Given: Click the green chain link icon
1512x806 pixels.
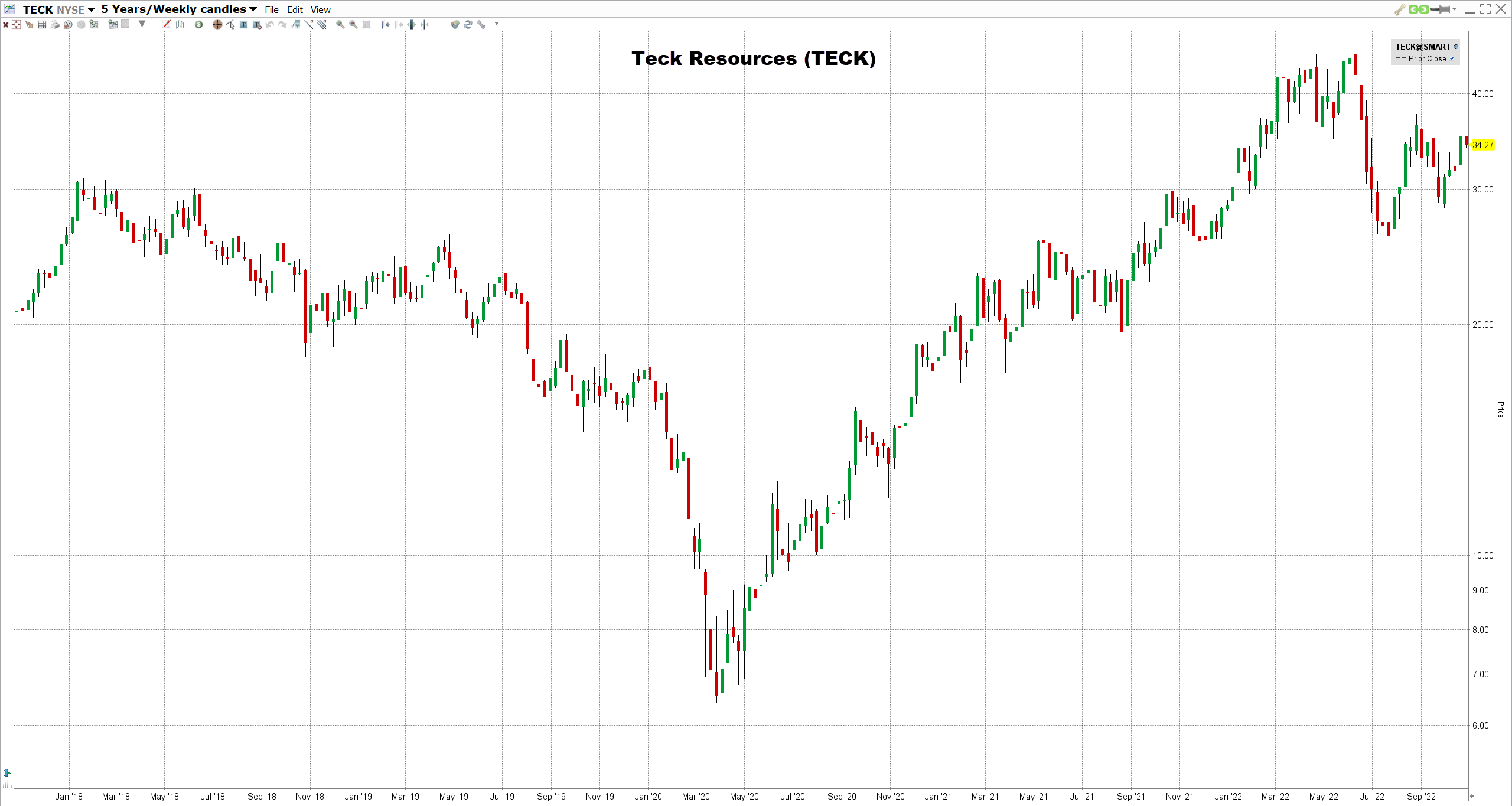Looking at the screenshot, I should 1418,9.
